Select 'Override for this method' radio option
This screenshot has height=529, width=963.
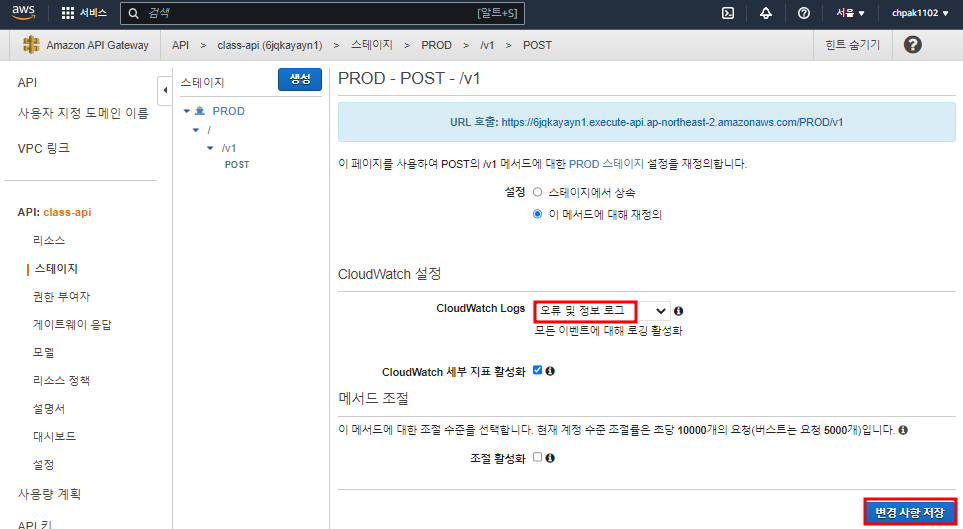pyautogui.click(x=537, y=214)
